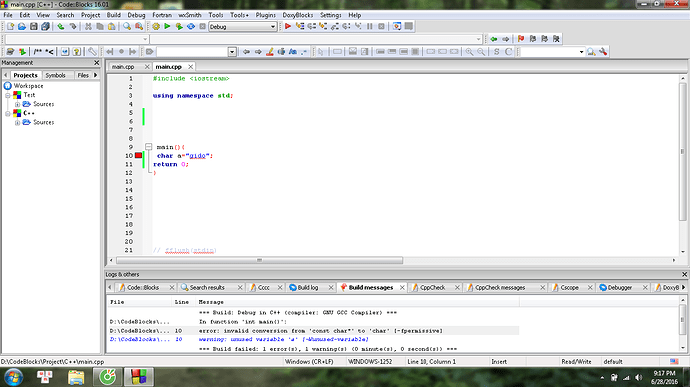The image size is (690, 387).
Task: Start debugger with red arrow icon
Action: coord(288,26)
